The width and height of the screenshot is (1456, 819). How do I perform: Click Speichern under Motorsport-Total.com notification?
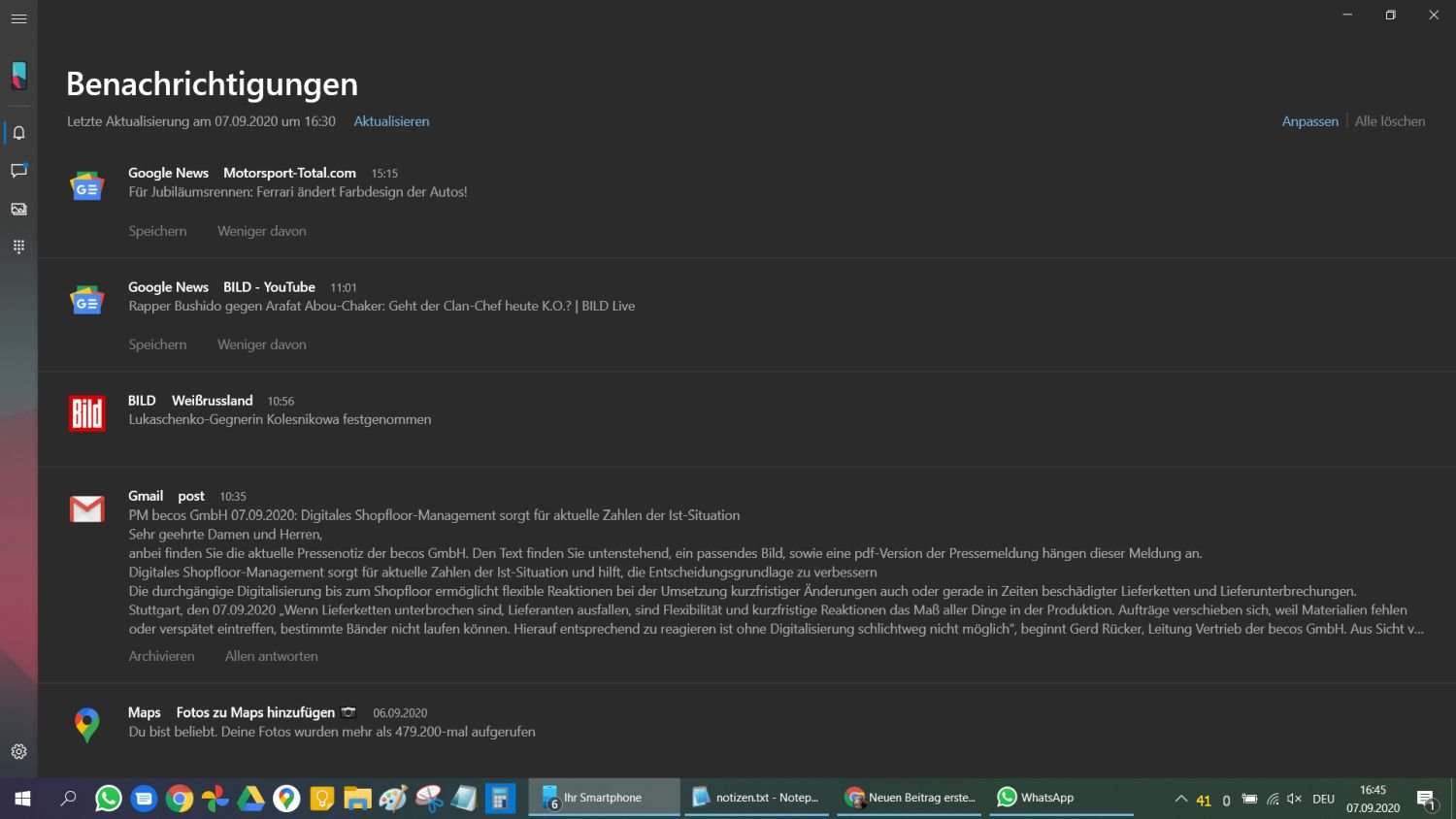click(x=157, y=231)
